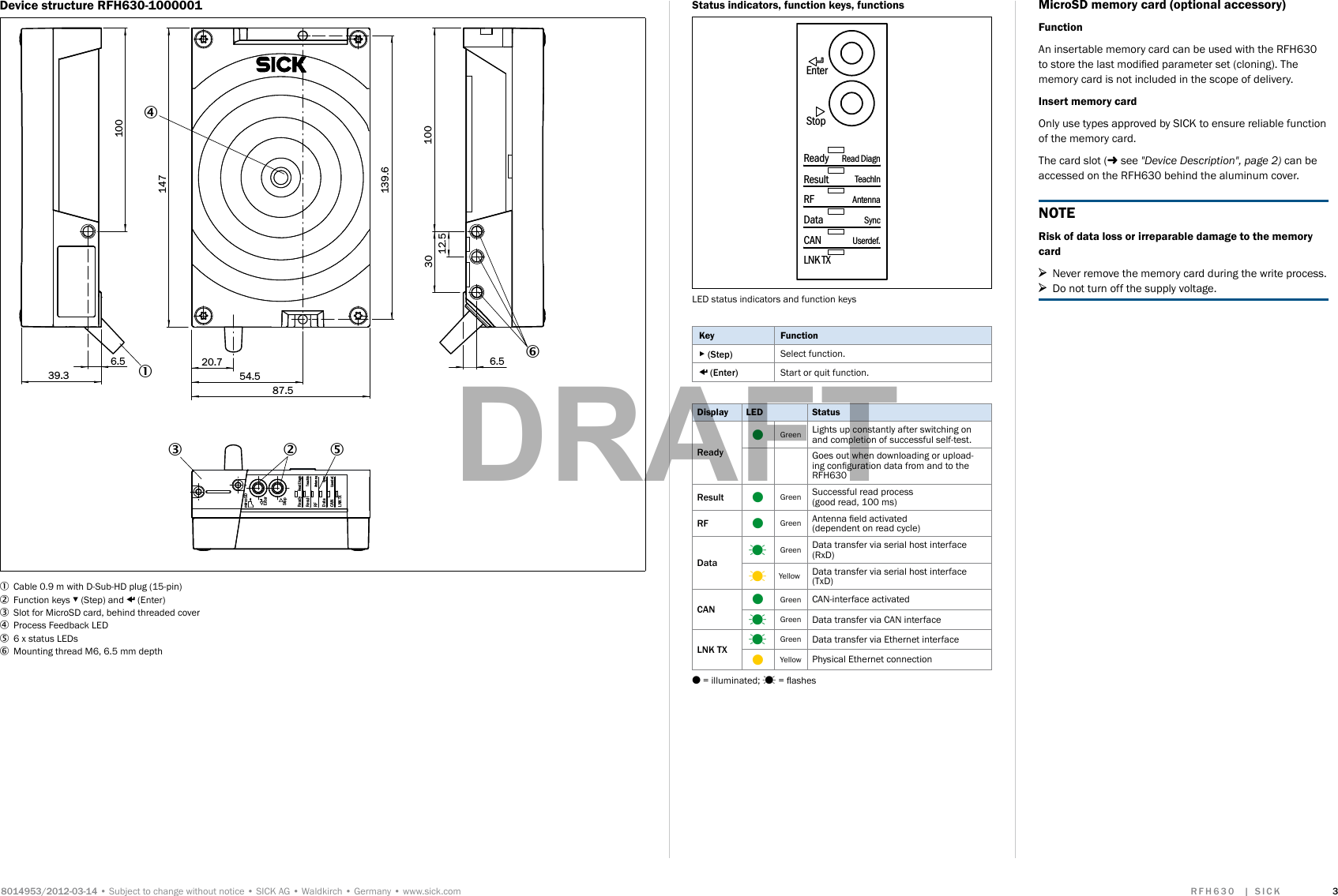
Task: Click the 'Status indicators, function keys, functions' heading
Action: 798,6
